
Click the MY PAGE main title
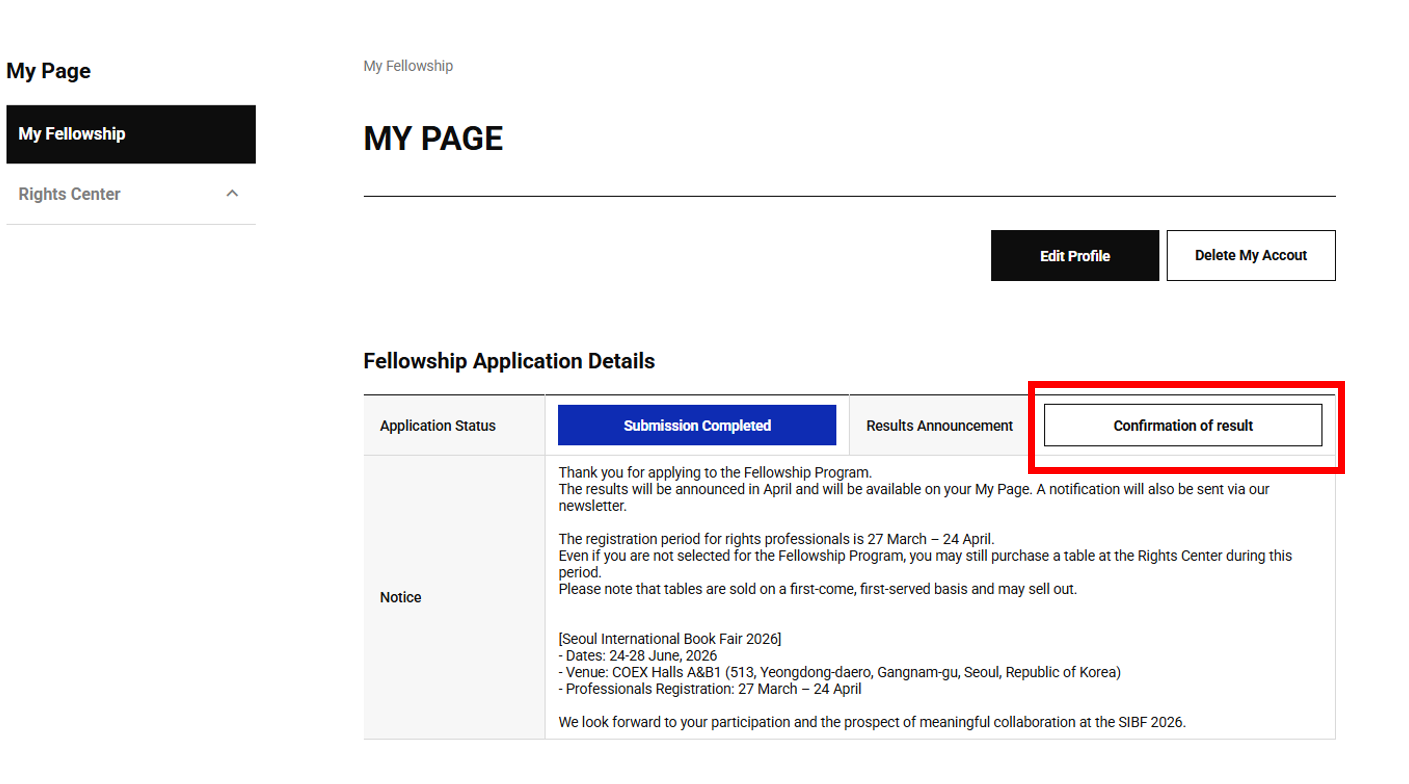pyautogui.click(x=433, y=138)
